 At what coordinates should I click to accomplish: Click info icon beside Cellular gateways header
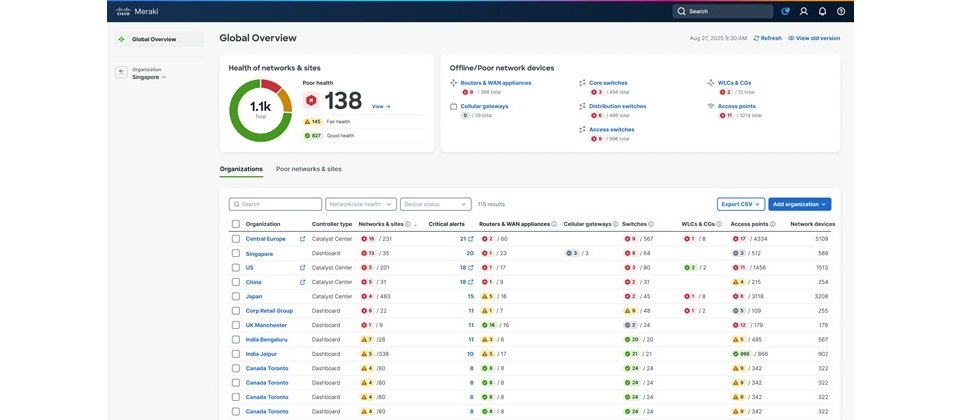[615, 224]
